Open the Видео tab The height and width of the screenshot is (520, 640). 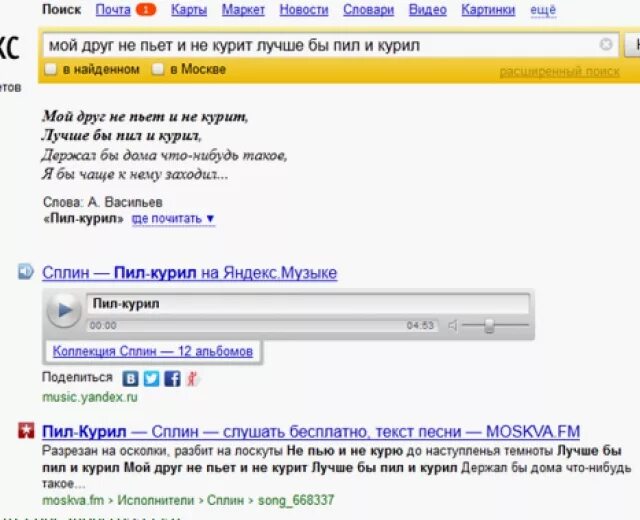[x=428, y=10]
